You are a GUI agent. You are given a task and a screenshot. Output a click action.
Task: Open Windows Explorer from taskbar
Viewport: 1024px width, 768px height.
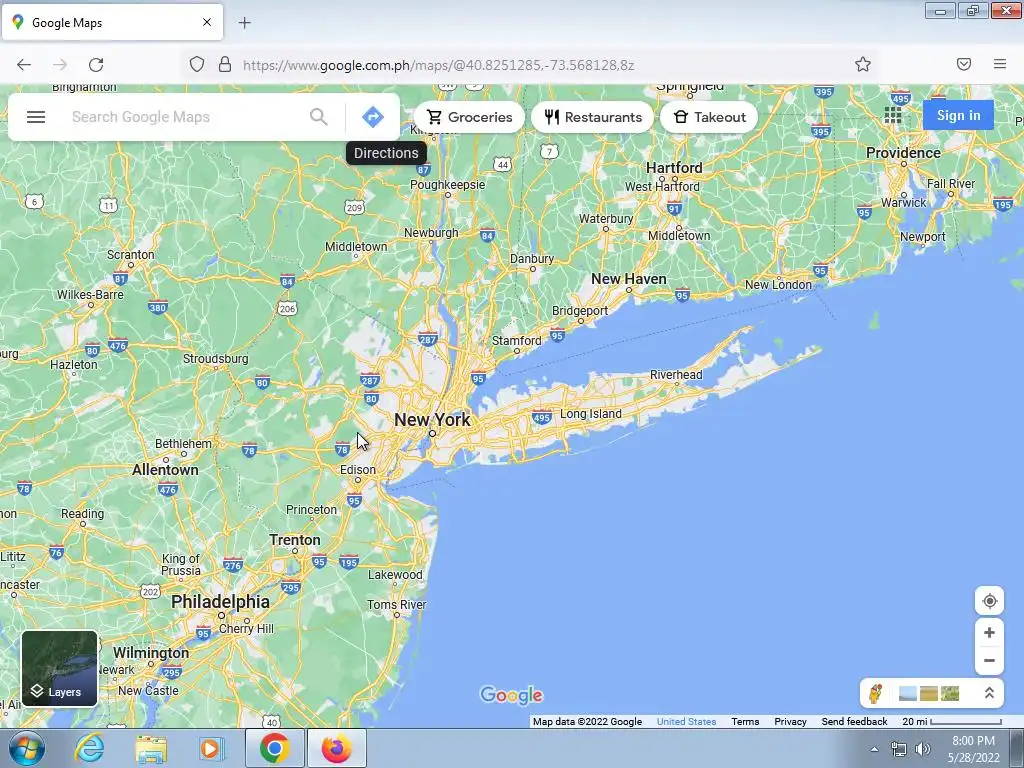point(151,748)
